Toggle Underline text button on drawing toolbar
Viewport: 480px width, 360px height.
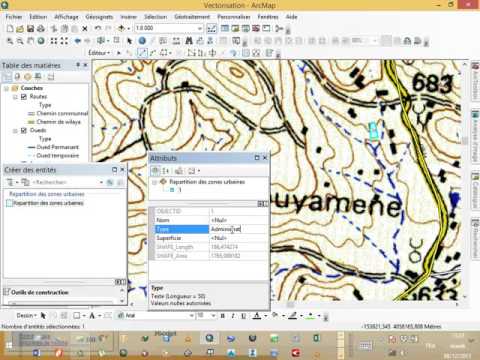coord(243,316)
